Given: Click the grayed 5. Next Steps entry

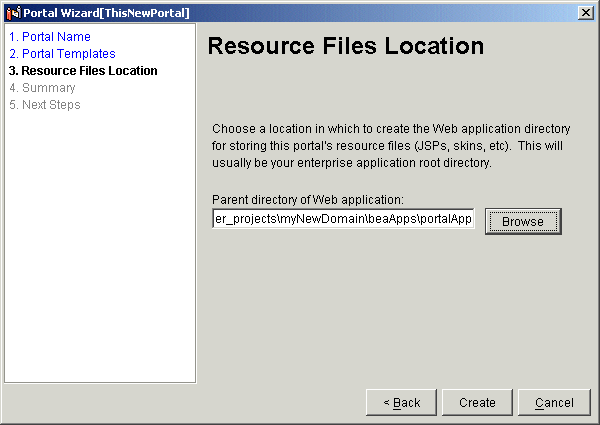Looking at the screenshot, I should coord(45,105).
